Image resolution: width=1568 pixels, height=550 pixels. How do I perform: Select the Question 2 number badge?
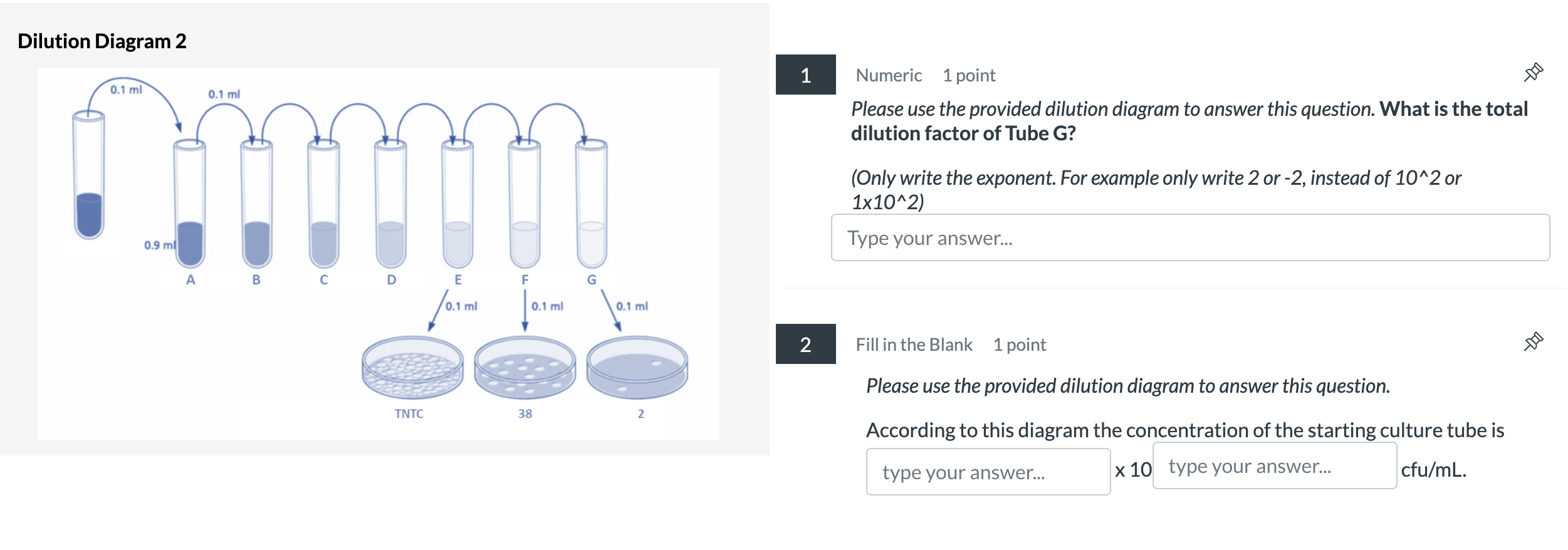807,345
